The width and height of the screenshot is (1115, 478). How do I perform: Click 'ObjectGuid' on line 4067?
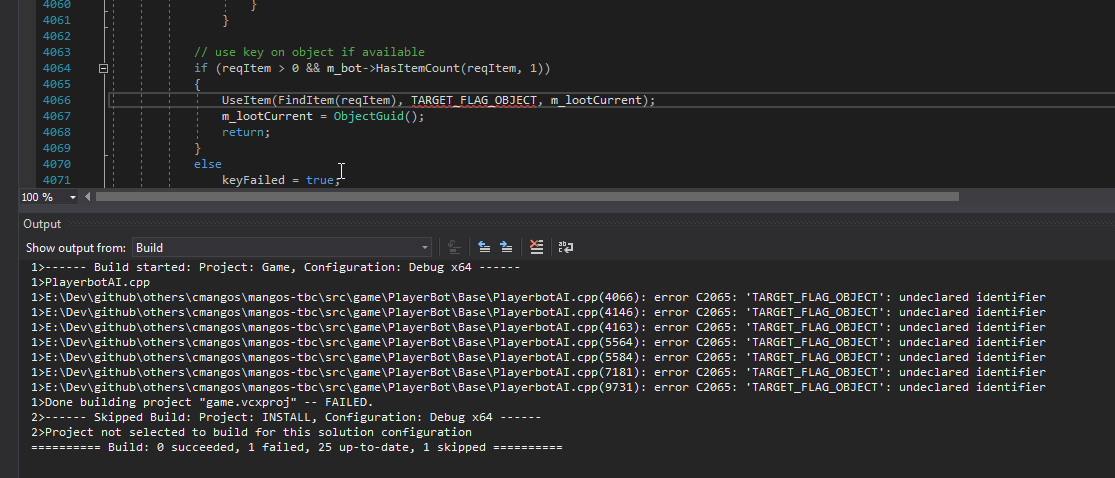tap(368, 116)
